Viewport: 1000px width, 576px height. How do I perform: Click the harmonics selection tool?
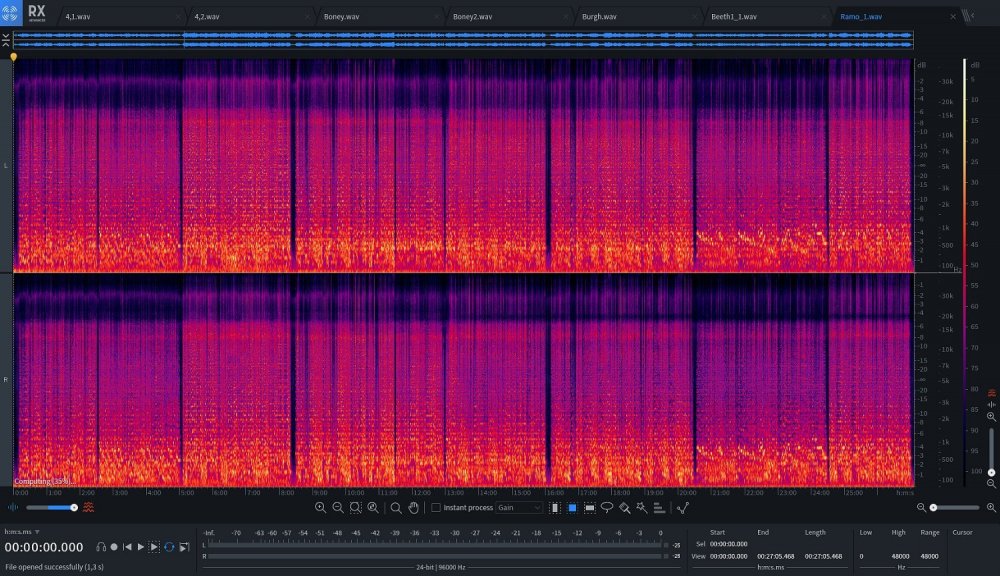(x=659, y=508)
